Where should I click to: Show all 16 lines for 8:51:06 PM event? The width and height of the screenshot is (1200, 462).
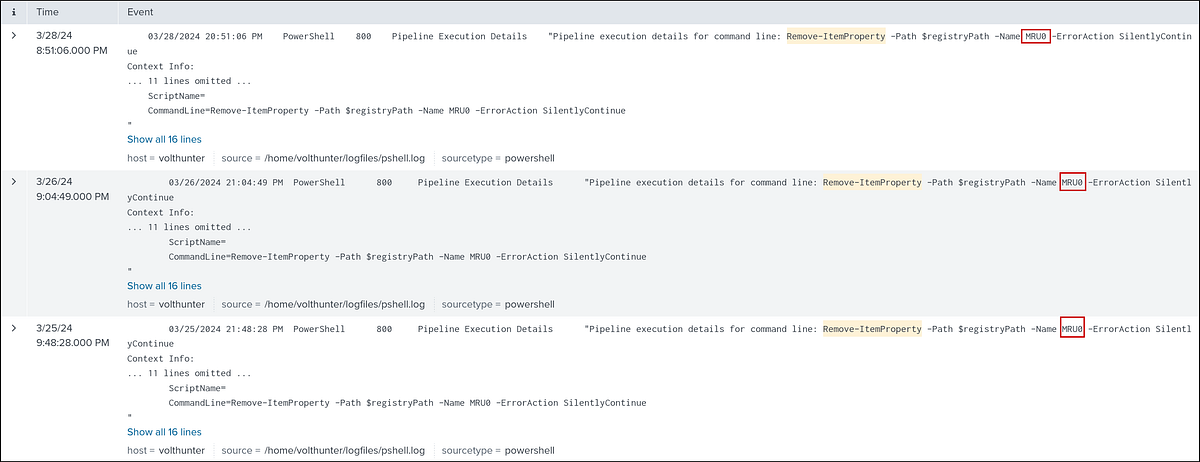click(164, 139)
